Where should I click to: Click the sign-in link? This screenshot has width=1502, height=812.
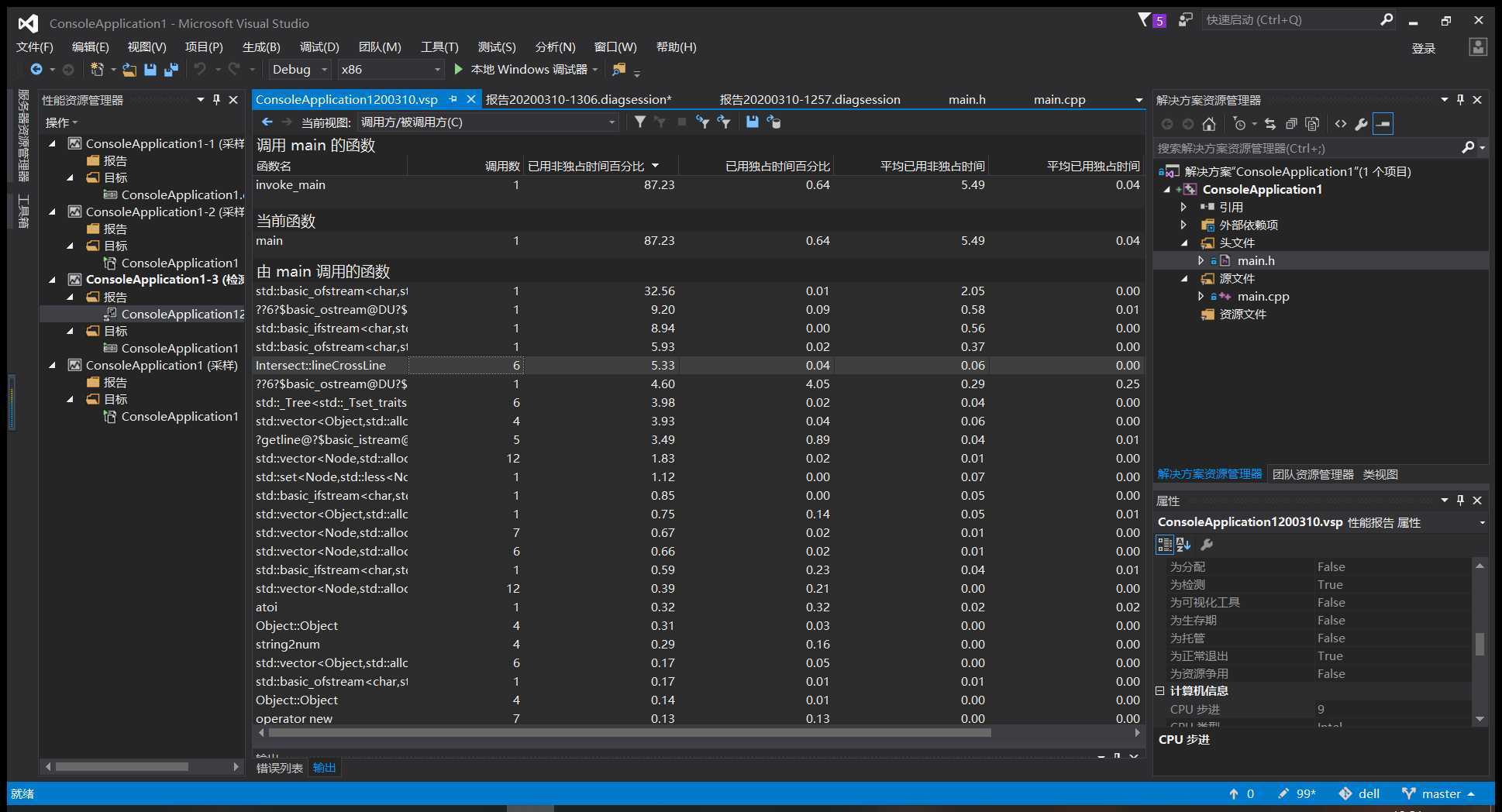(1423, 48)
